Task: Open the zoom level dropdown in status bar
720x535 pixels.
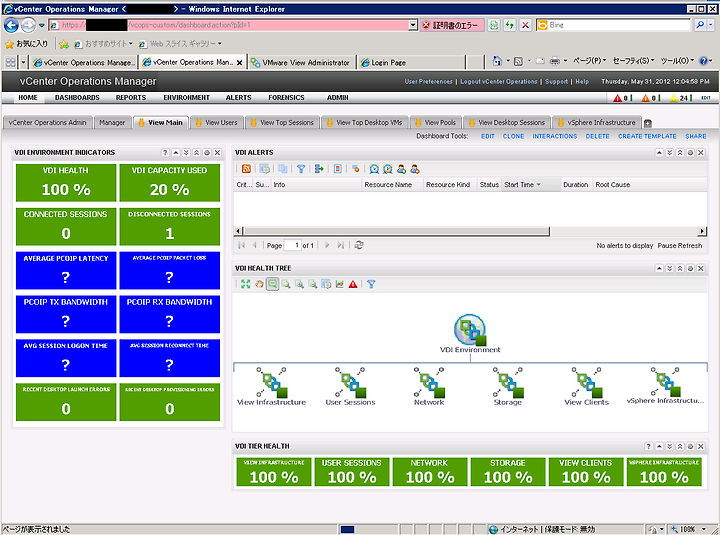Action: pyautogui.click(x=704, y=529)
